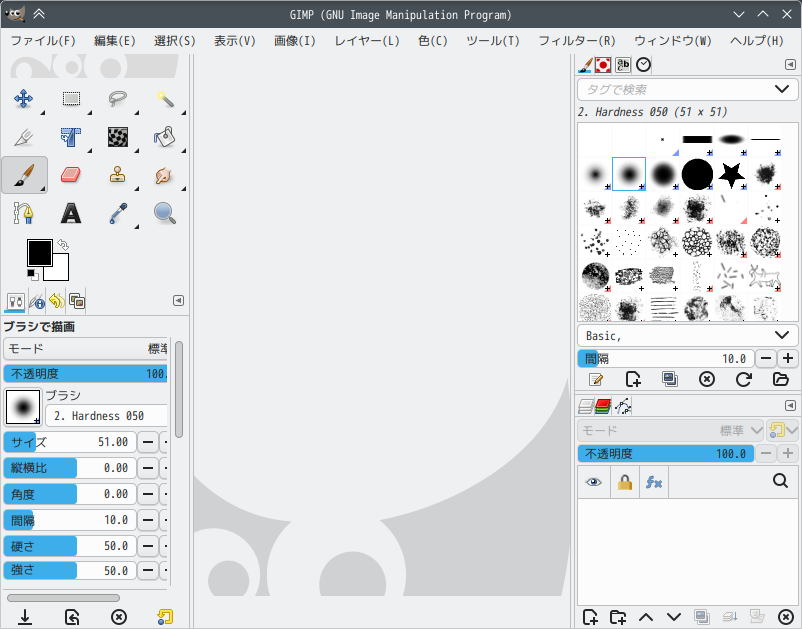The width and height of the screenshot is (802, 629).
Task: Select the Move tool in toolbox
Action: pos(24,98)
